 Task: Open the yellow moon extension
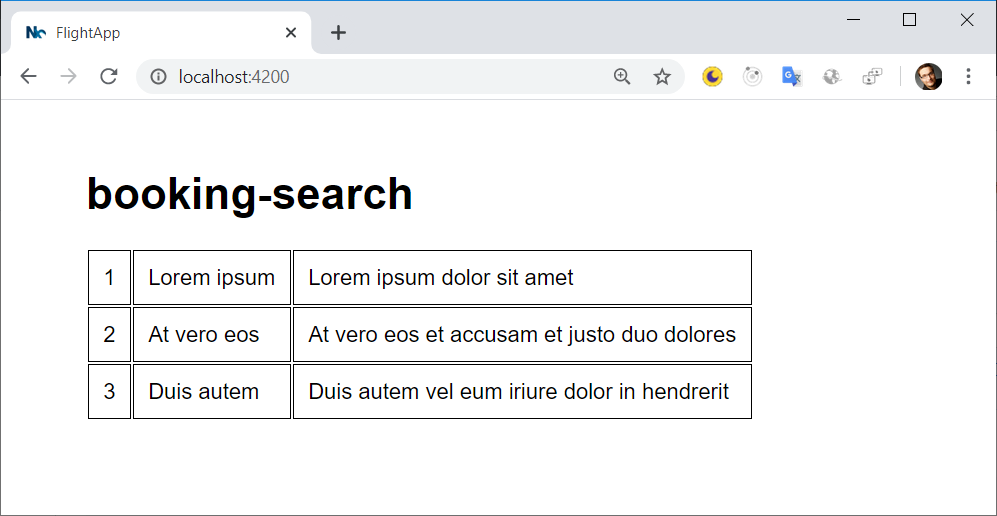tap(712, 77)
